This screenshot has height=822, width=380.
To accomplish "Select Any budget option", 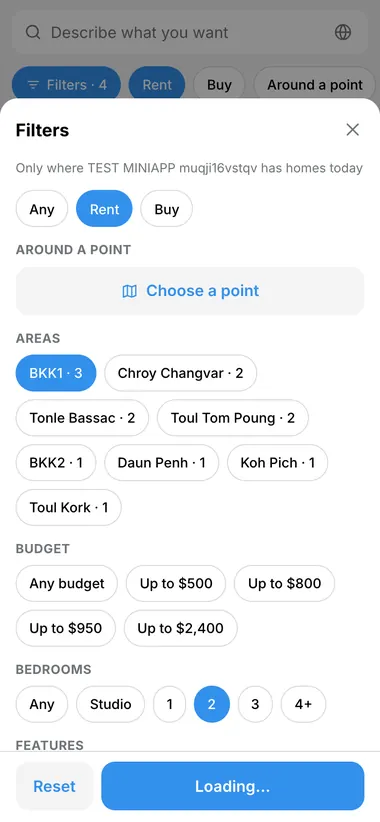I will pos(67,583).
